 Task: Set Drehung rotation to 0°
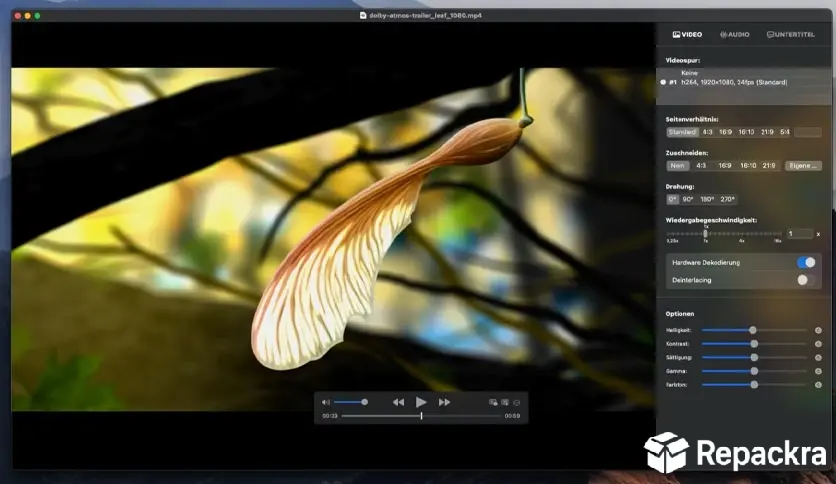click(672, 199)
